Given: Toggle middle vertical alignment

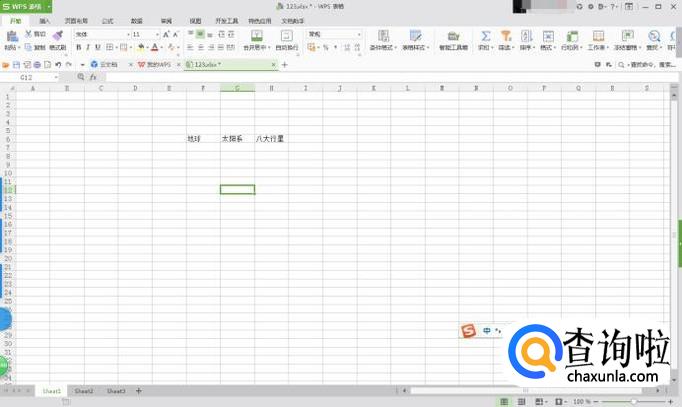Looking at the screenshot, I should (x=200, y=34).
